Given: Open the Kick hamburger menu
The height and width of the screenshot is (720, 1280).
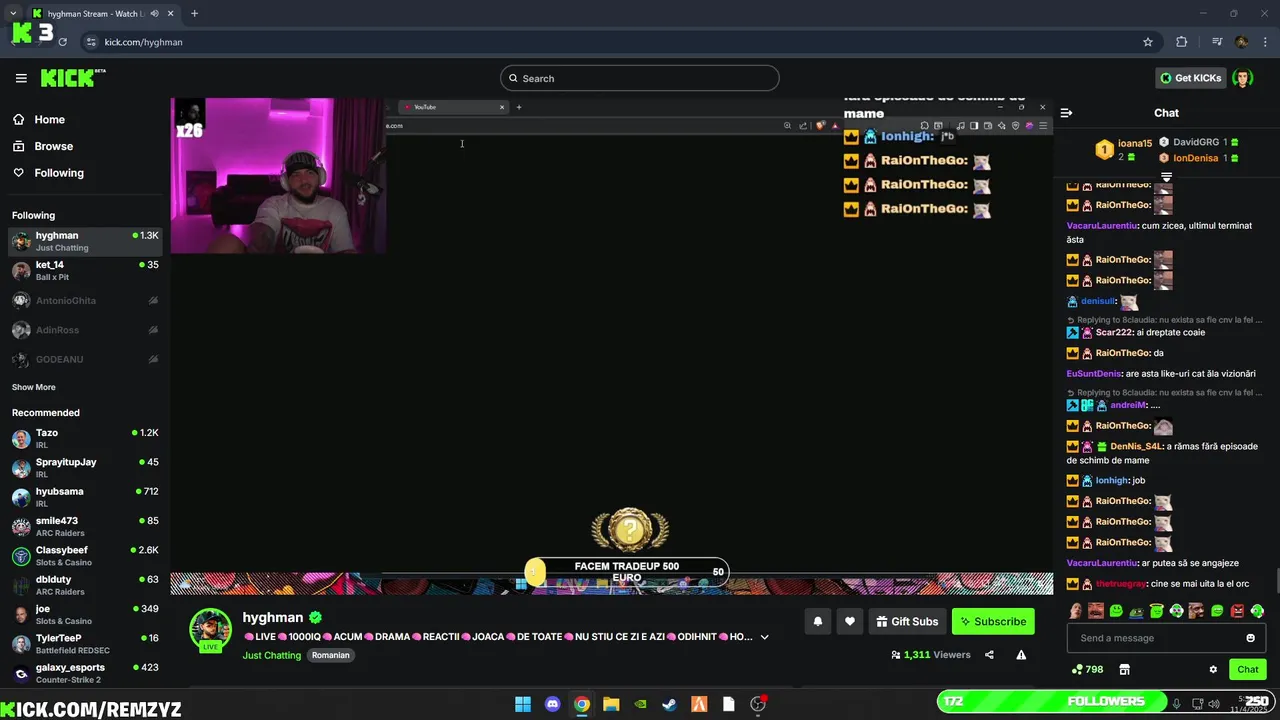Looking at the screenshot, I should (21, 78).
